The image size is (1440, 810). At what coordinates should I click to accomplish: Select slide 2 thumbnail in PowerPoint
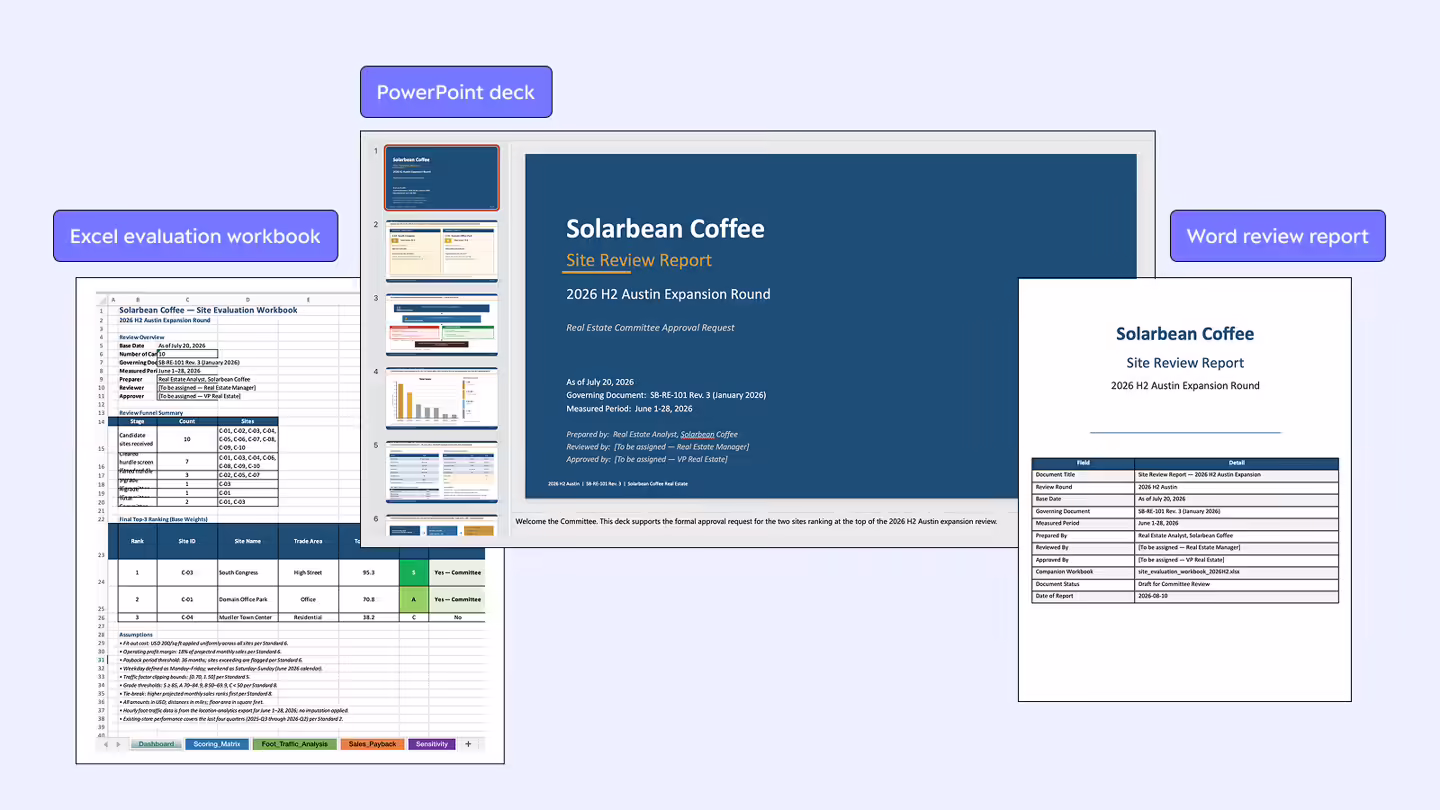441,251
